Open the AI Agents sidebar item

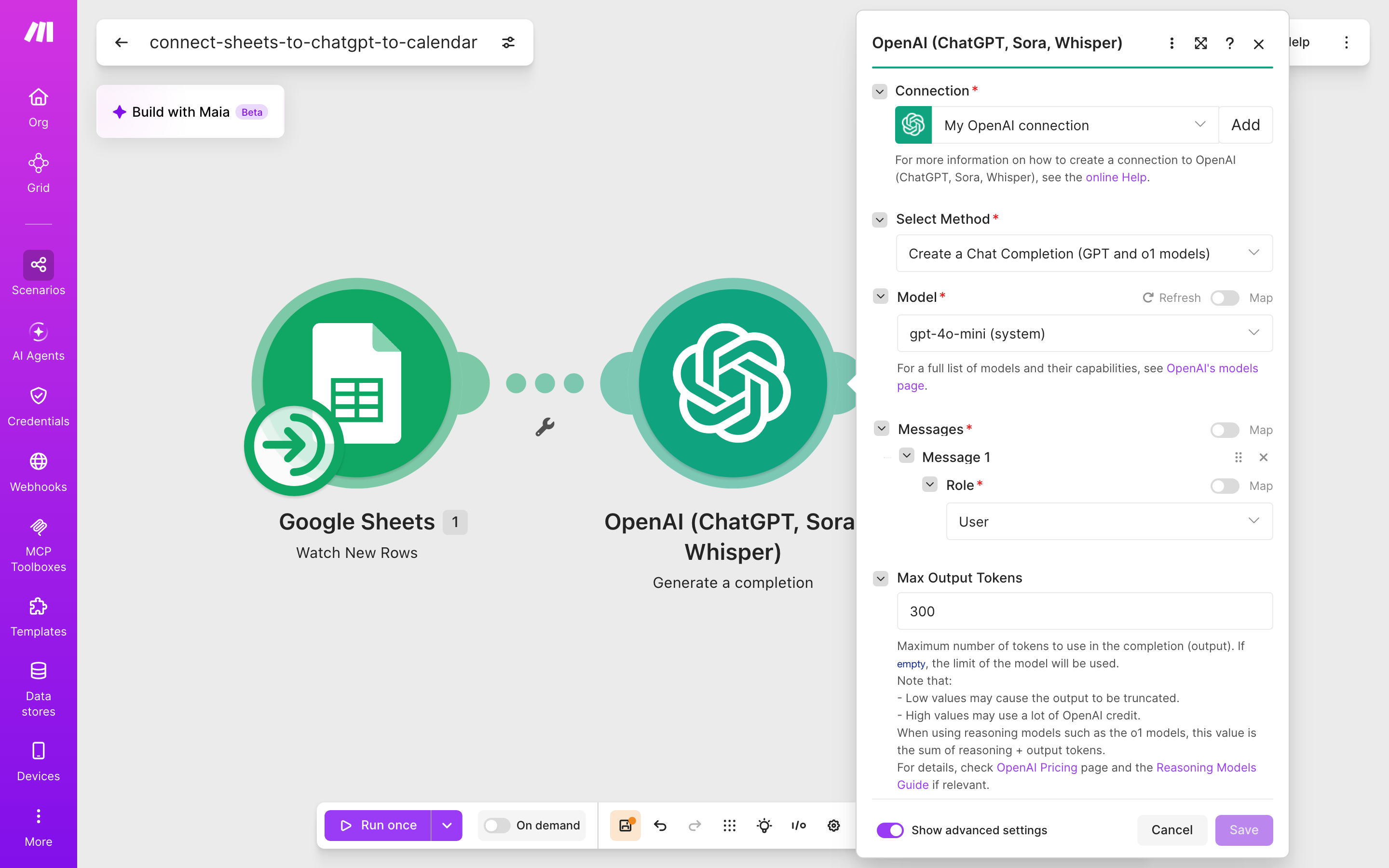39,341
